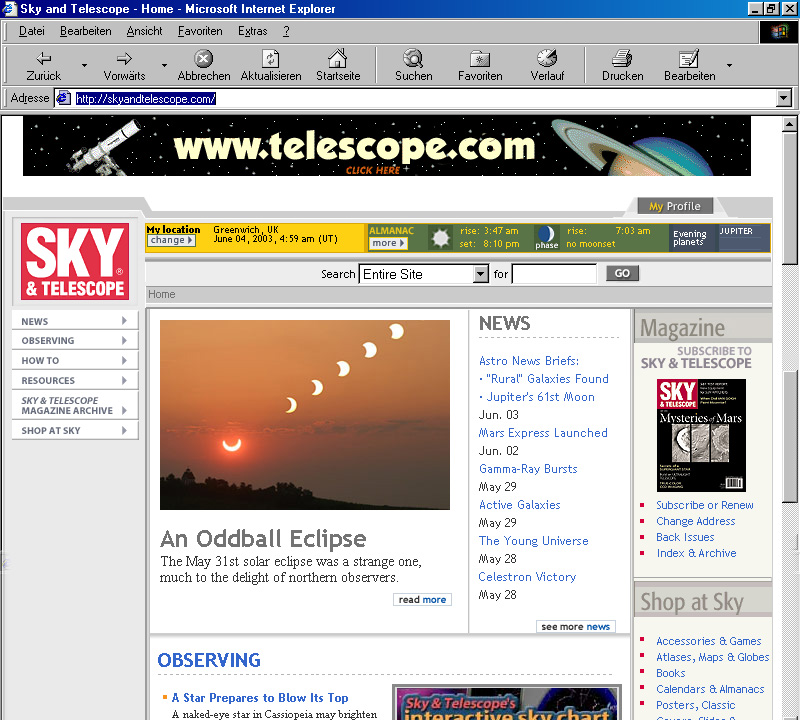Click the Evening planets JUPITER panel
This screenshot has width=800, height=720.
(x=719, y=238)
